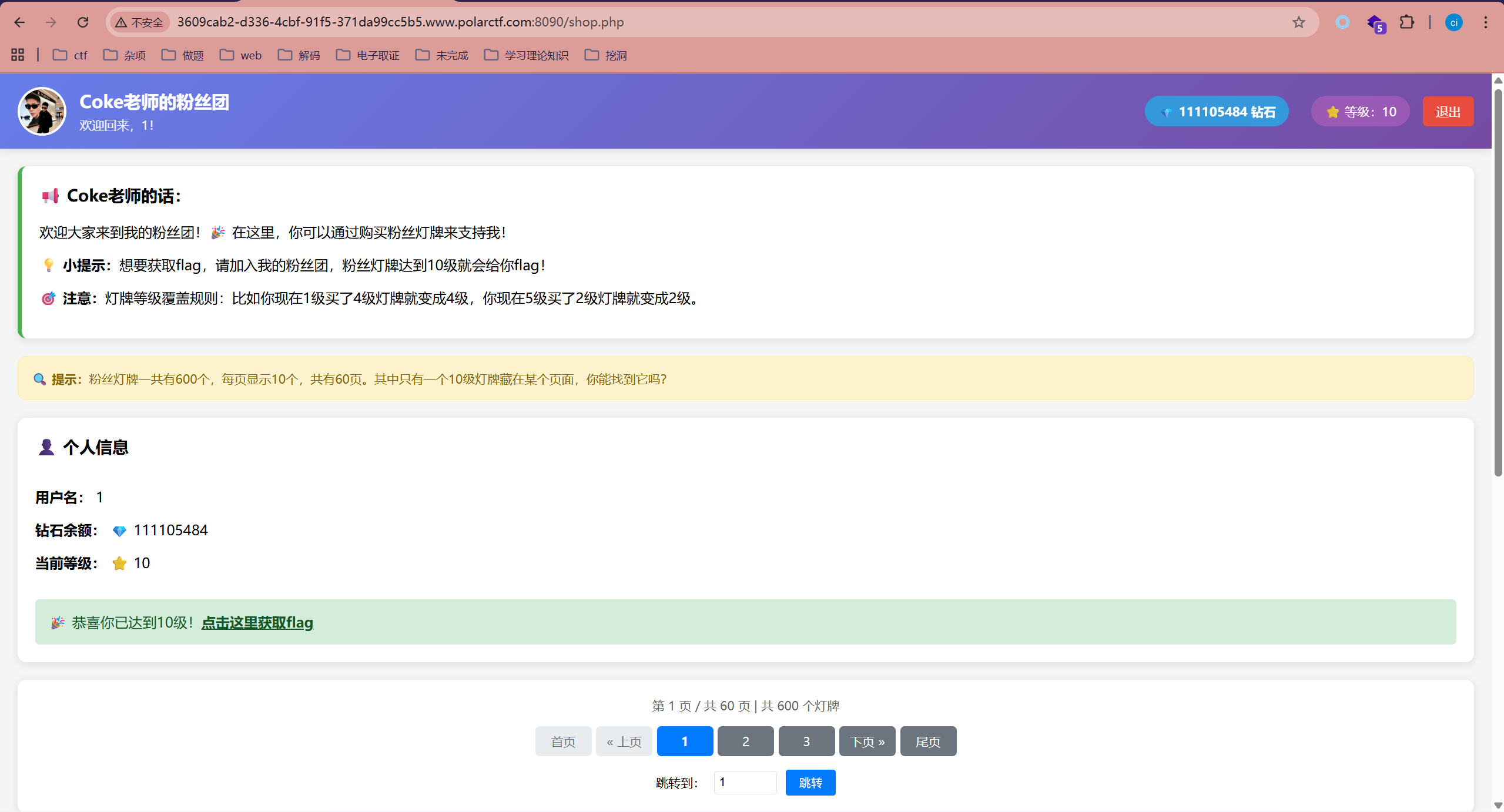Go to page 3 of badges
1504x812 pixels.
(806, 741)
